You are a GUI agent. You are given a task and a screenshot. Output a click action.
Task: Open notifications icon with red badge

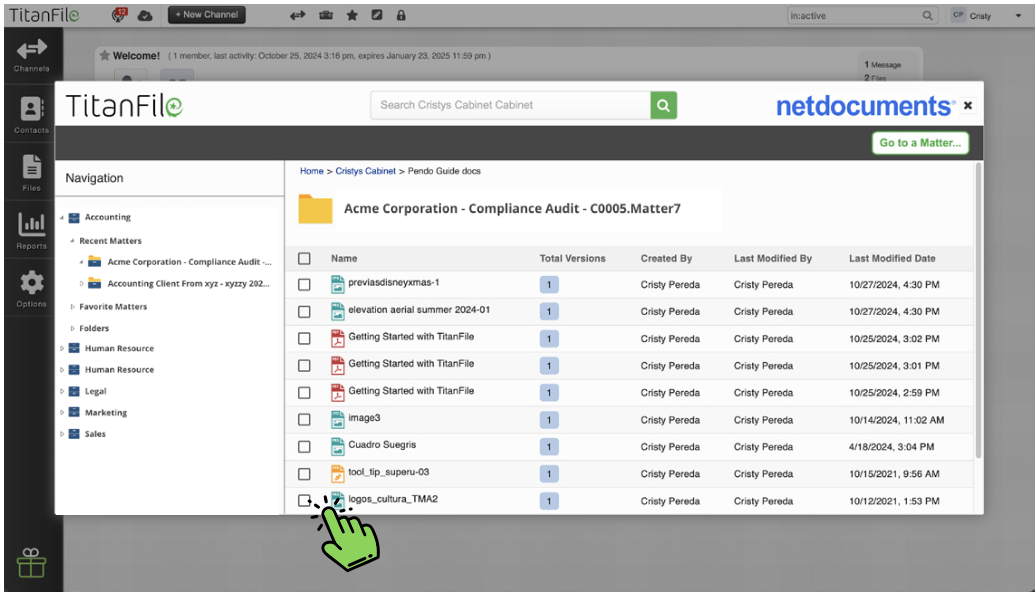coord(119,15)
